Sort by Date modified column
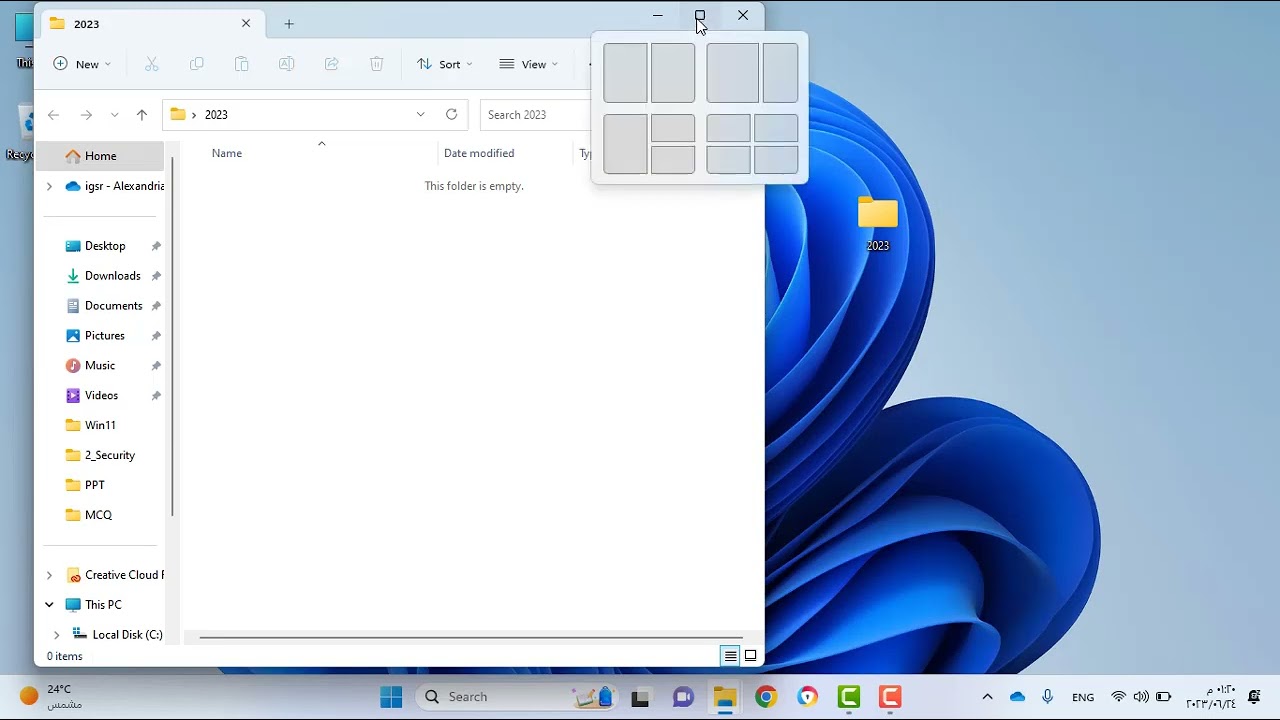 click(x=479, y=153)
